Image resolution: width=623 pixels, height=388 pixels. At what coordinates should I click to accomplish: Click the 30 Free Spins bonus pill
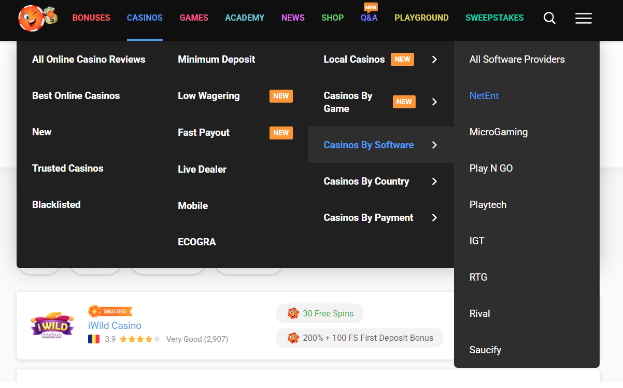click(320, 313)
